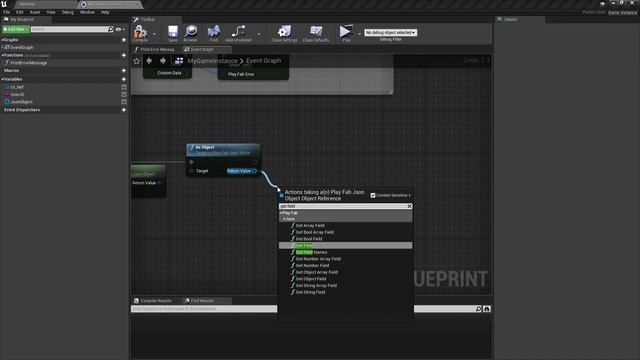Open the Asset menu
The width and height of the screenshot is (640, 360).
35,12
